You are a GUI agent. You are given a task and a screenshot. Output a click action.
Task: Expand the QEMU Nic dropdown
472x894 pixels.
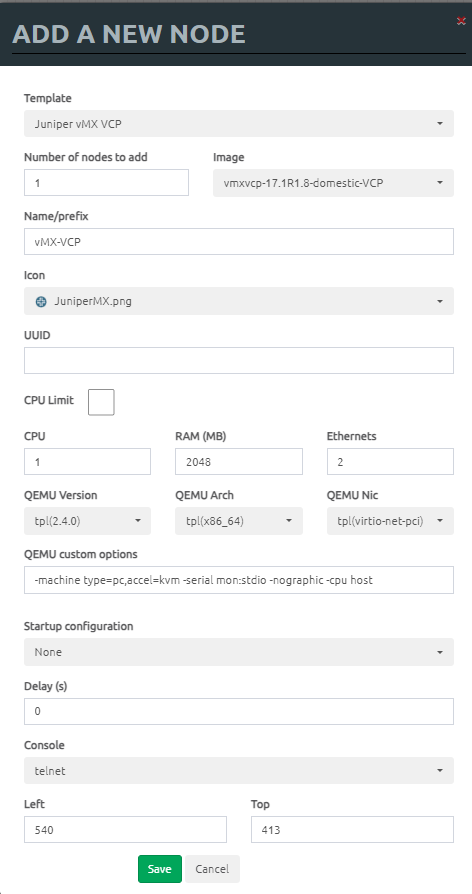tap(390, 521)
